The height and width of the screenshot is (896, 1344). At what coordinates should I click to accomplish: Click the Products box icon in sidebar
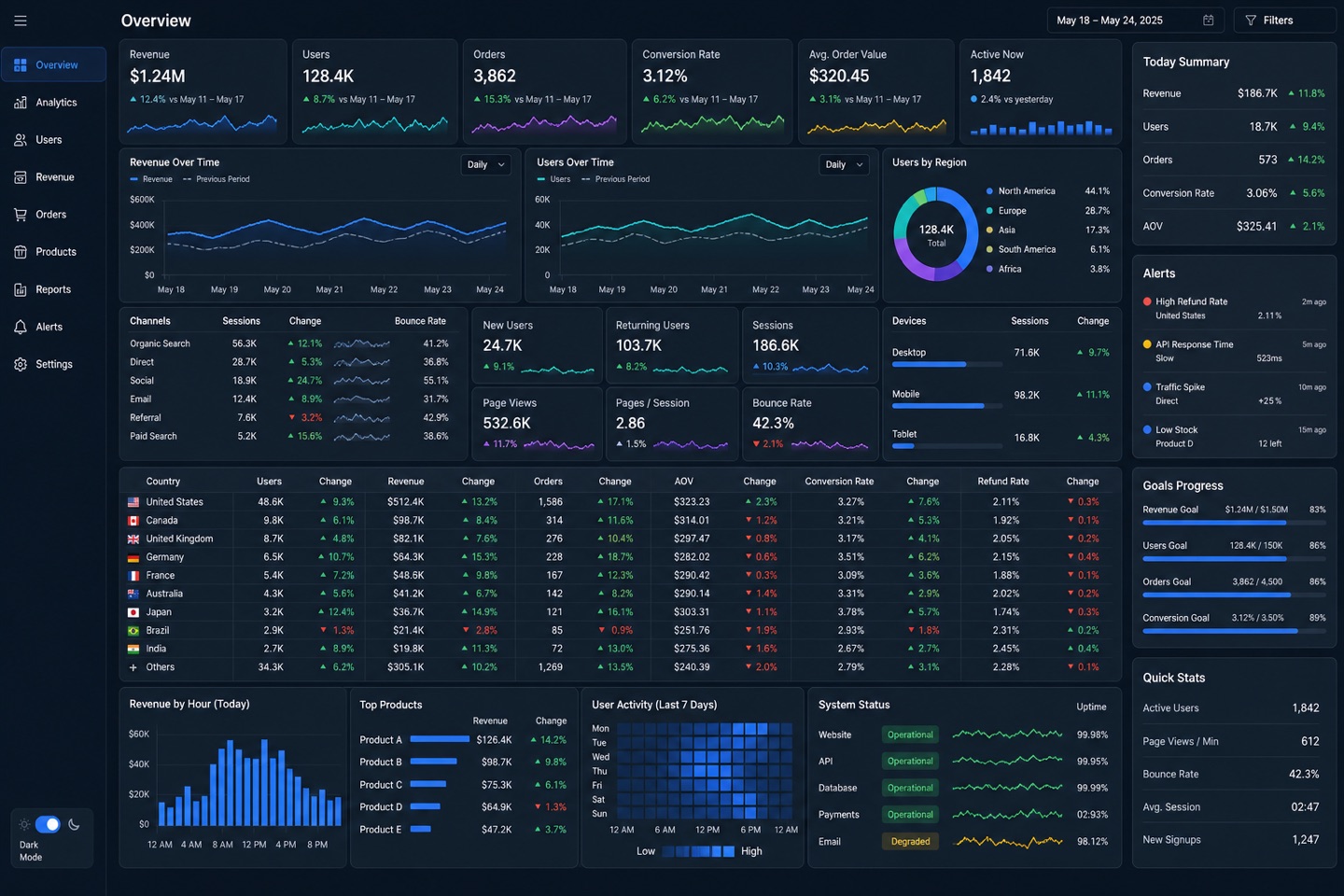click(x=21, y=252)
